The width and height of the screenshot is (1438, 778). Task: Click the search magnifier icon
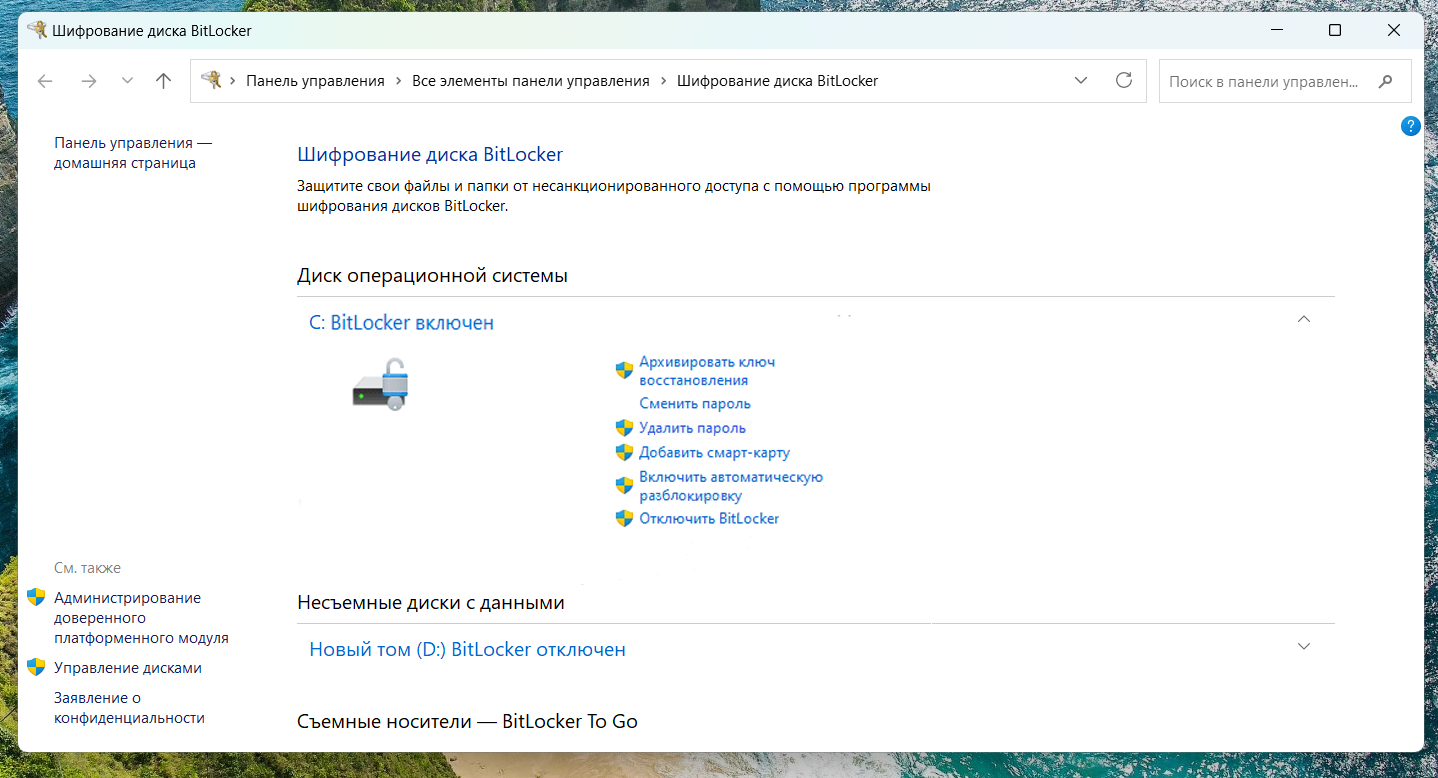[1386, 81]
